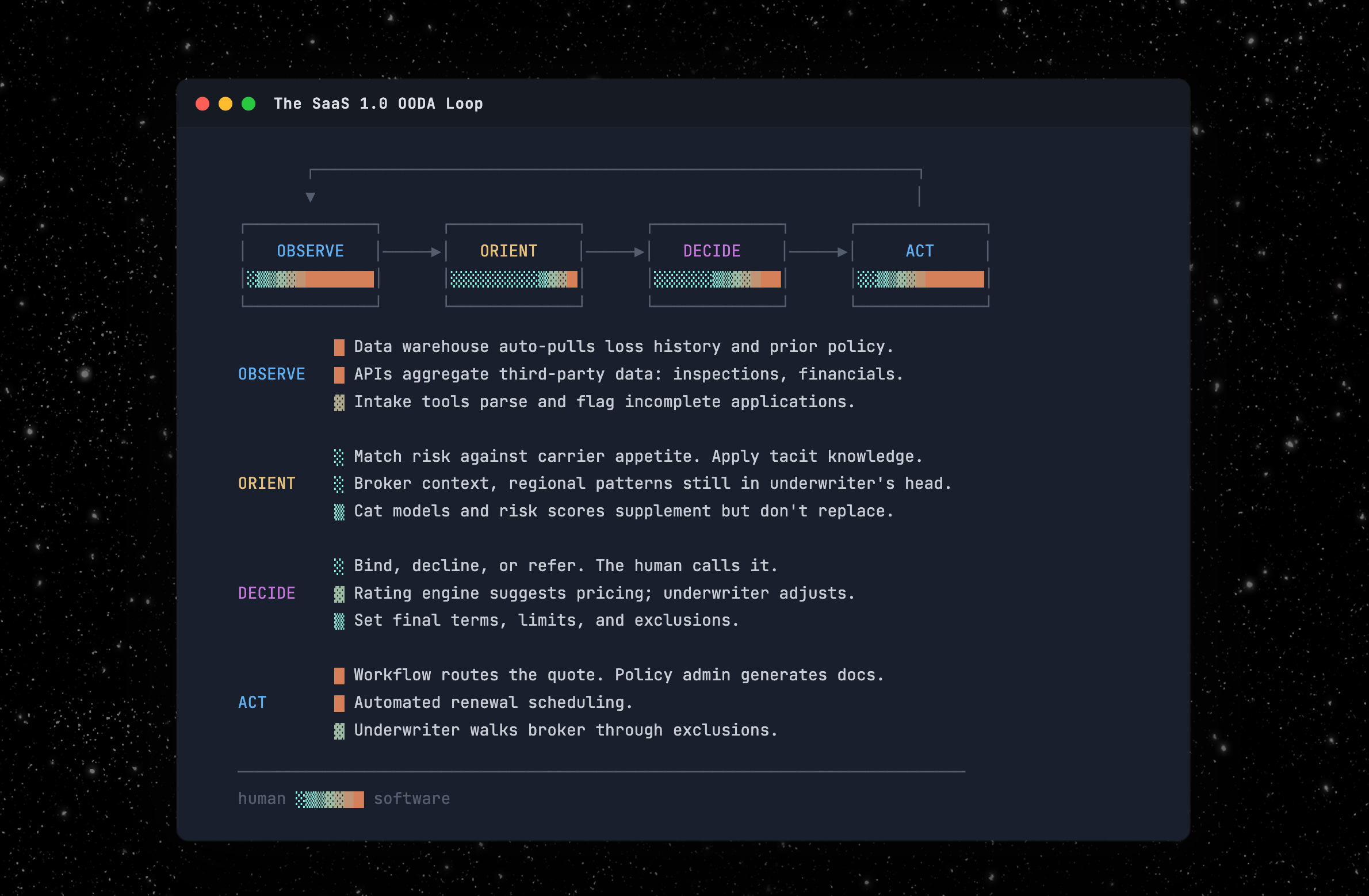
Task: Click the arrow between DECIDE and ACT
Action: tap(819, 252)
